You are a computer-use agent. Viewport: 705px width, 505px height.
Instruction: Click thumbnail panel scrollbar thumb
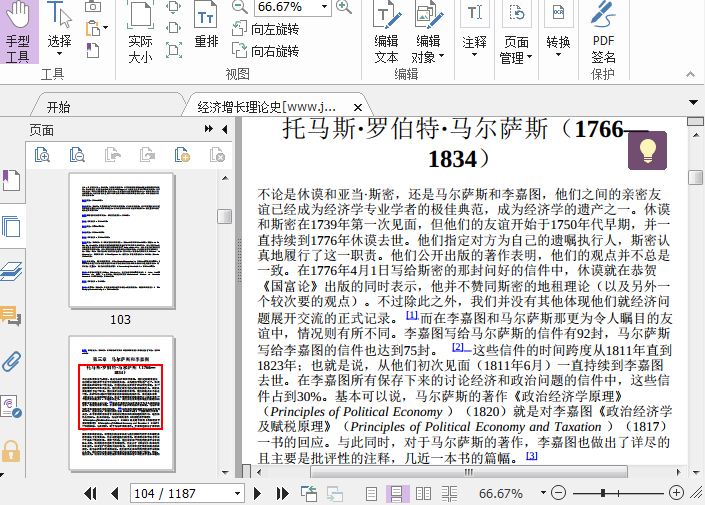click(x=224, y=216)
